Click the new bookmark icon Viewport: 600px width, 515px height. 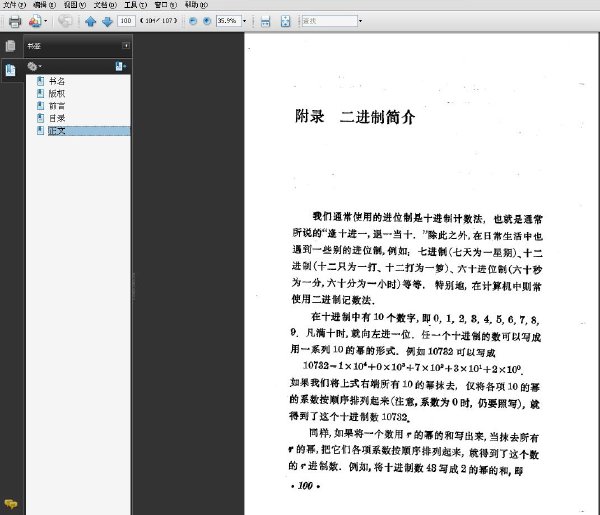pos(120,66)
